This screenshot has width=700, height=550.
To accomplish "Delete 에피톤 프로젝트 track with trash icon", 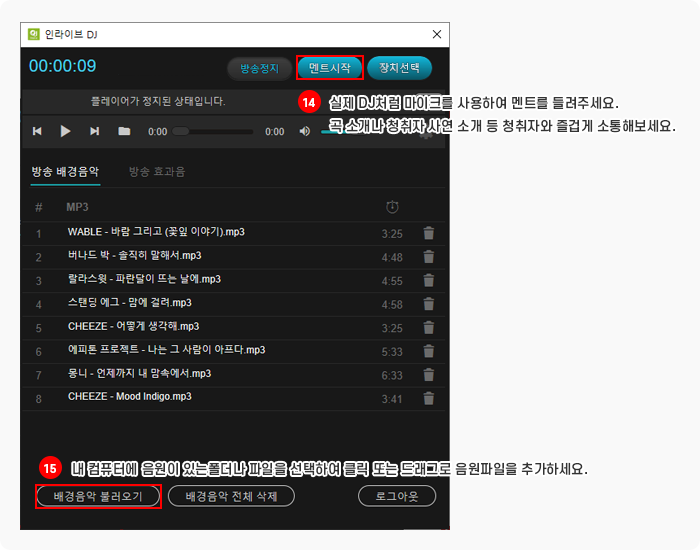I will pyautogui.click(x=429, y=351).
